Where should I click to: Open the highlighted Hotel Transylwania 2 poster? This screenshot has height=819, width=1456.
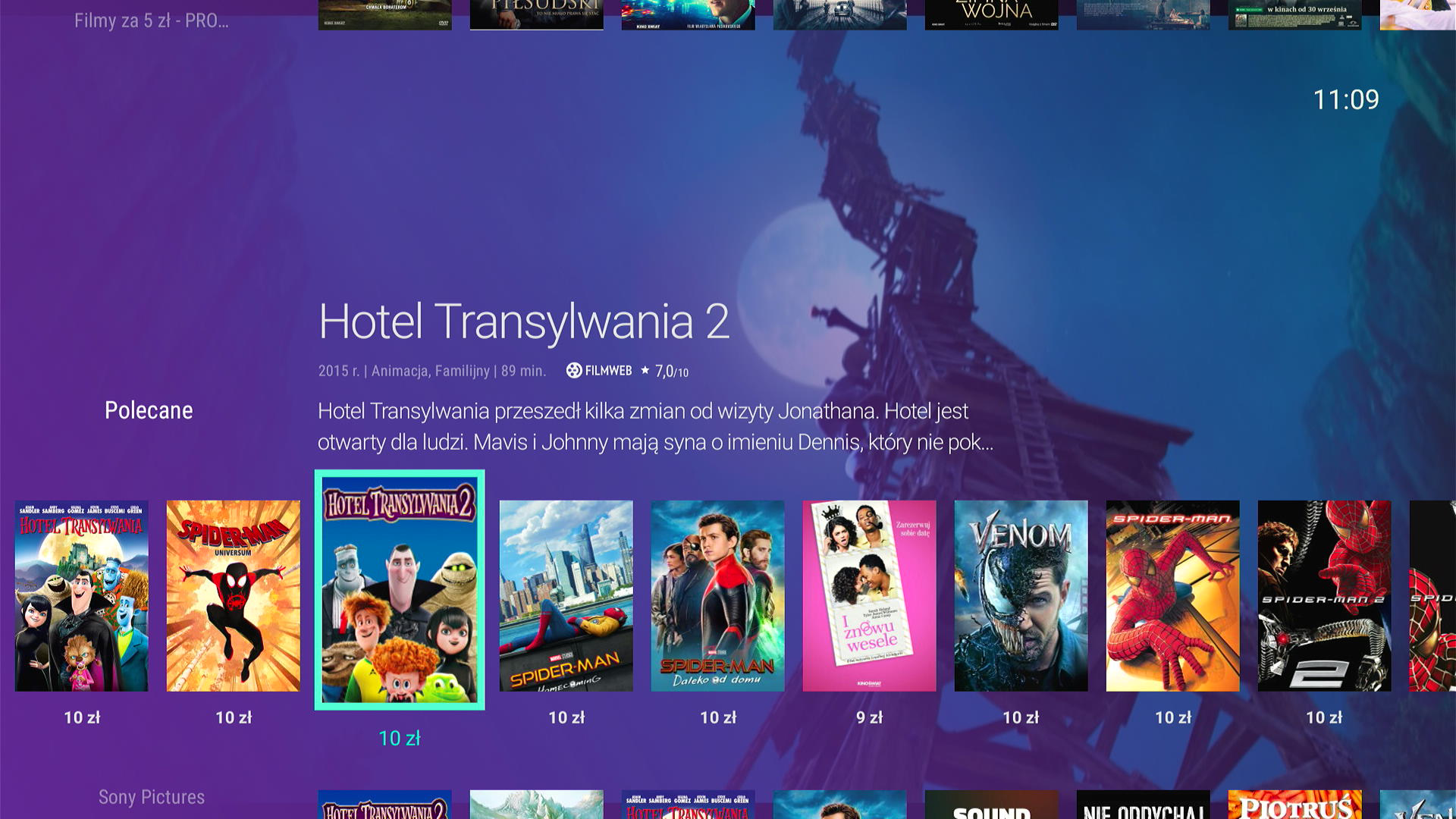400,590
